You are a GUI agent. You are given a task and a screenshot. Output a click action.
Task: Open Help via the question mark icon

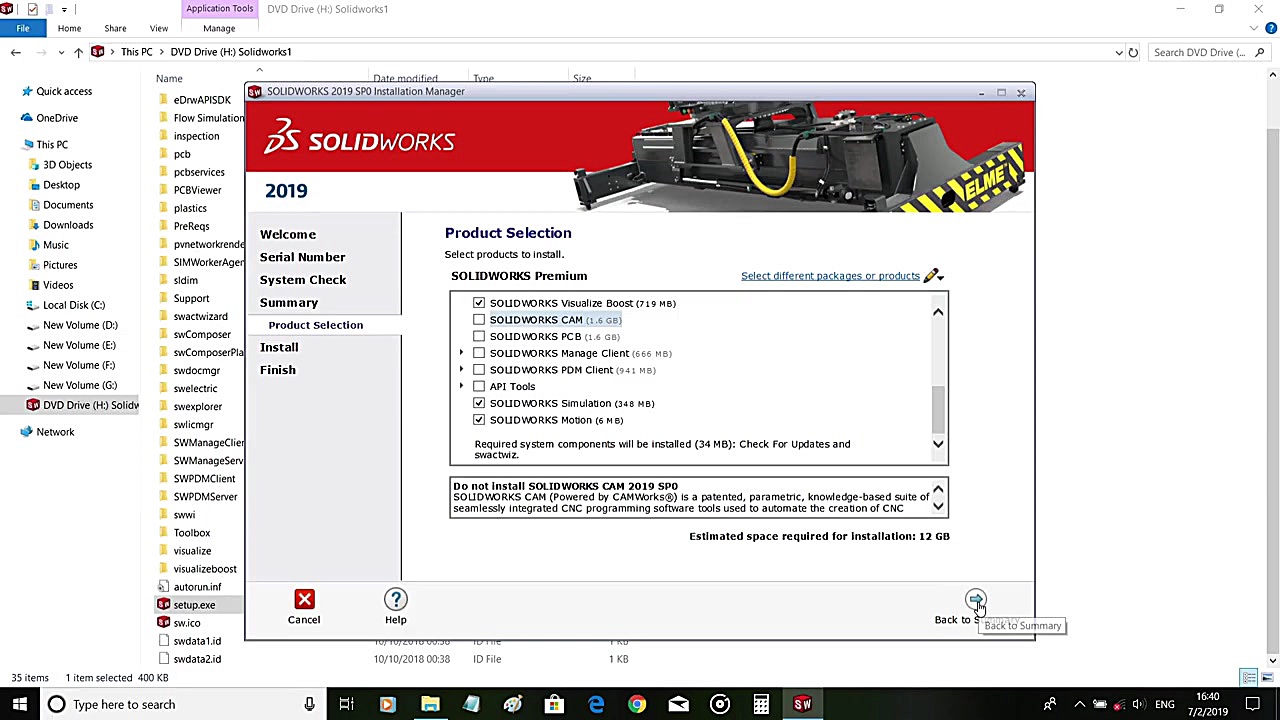point(396,599)
